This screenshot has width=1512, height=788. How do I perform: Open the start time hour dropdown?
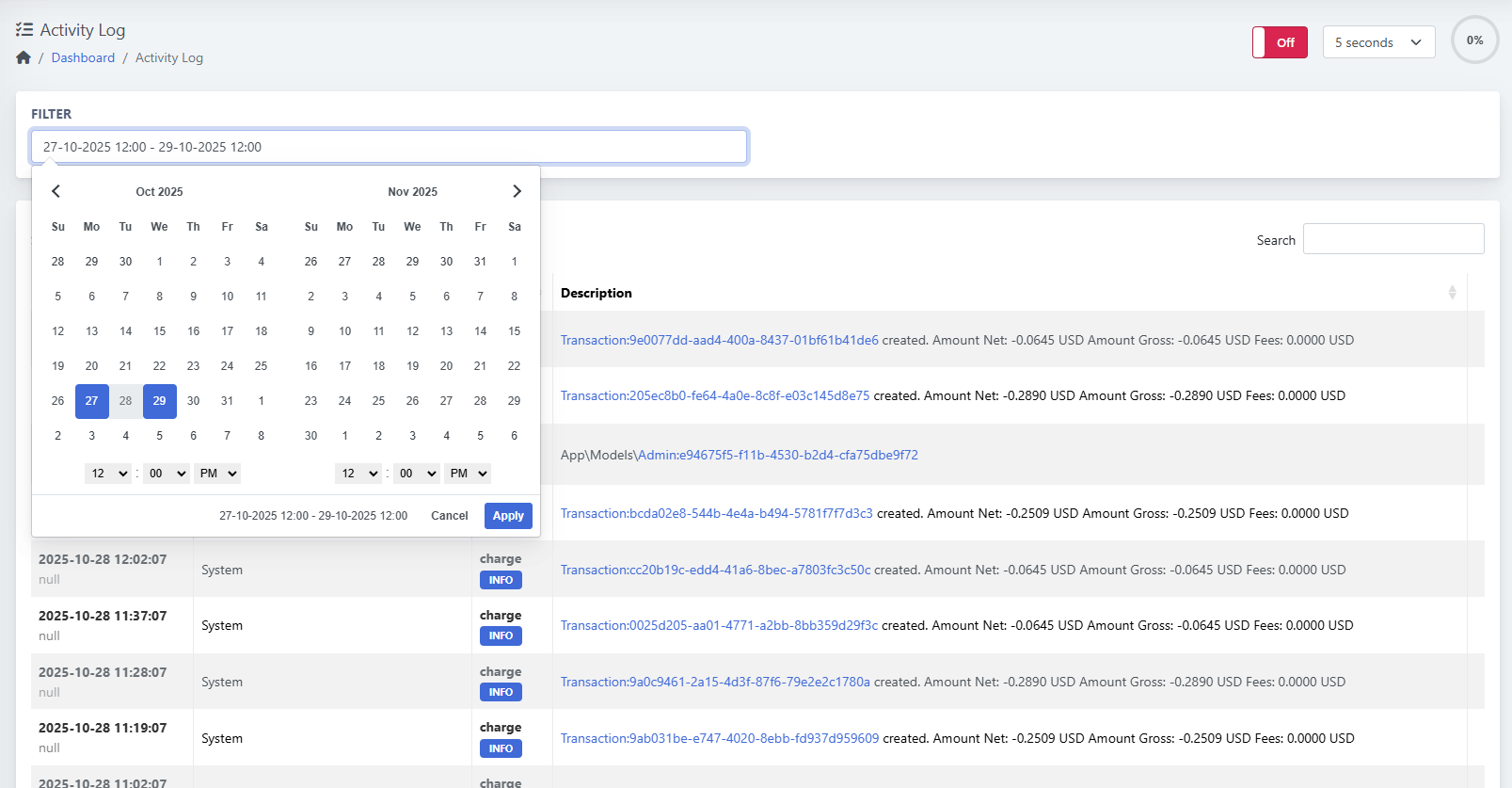click(x=109, y=474)
